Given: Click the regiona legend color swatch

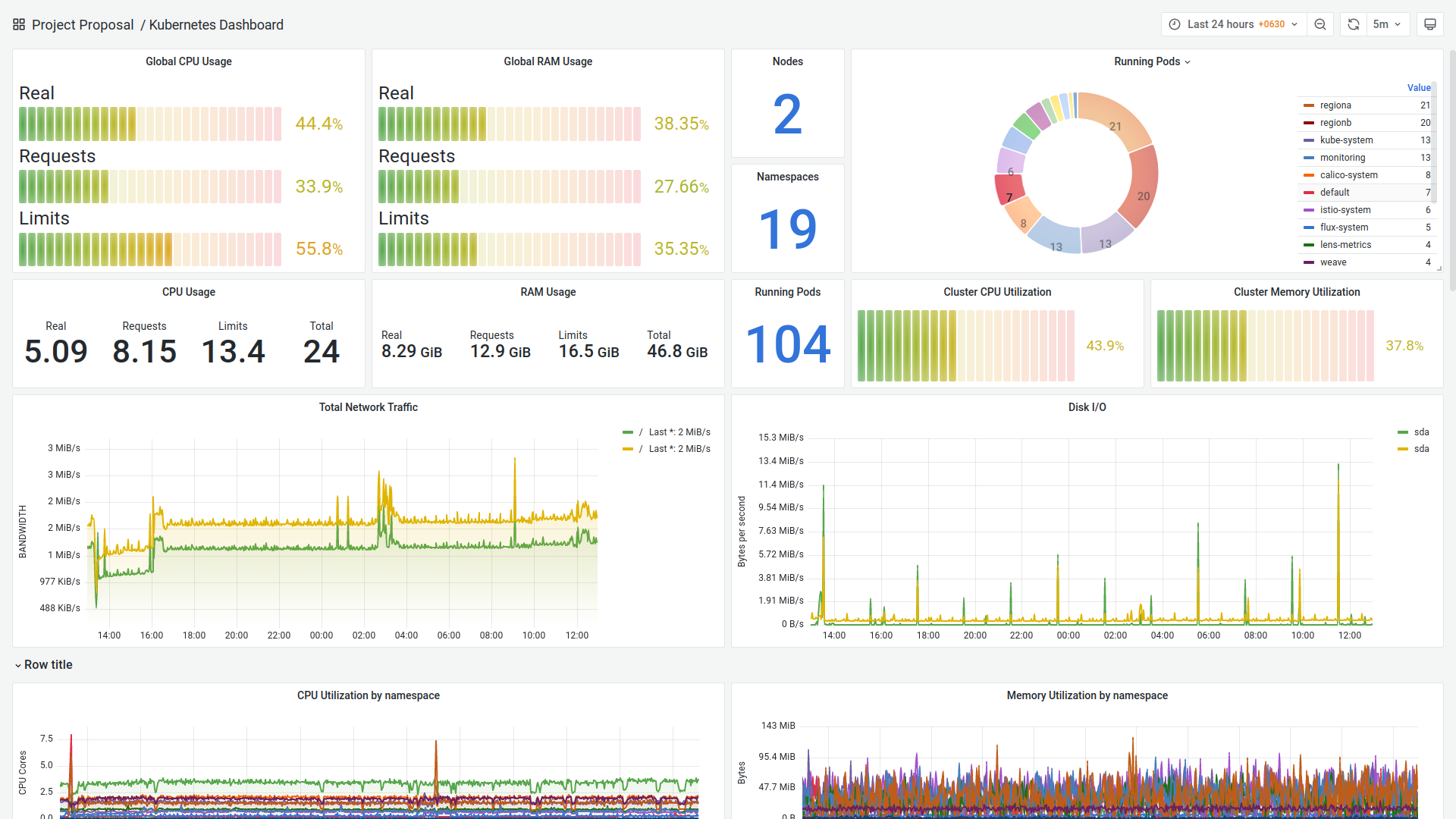Looking at the screenshot, I should click(x=1309, y=105).
